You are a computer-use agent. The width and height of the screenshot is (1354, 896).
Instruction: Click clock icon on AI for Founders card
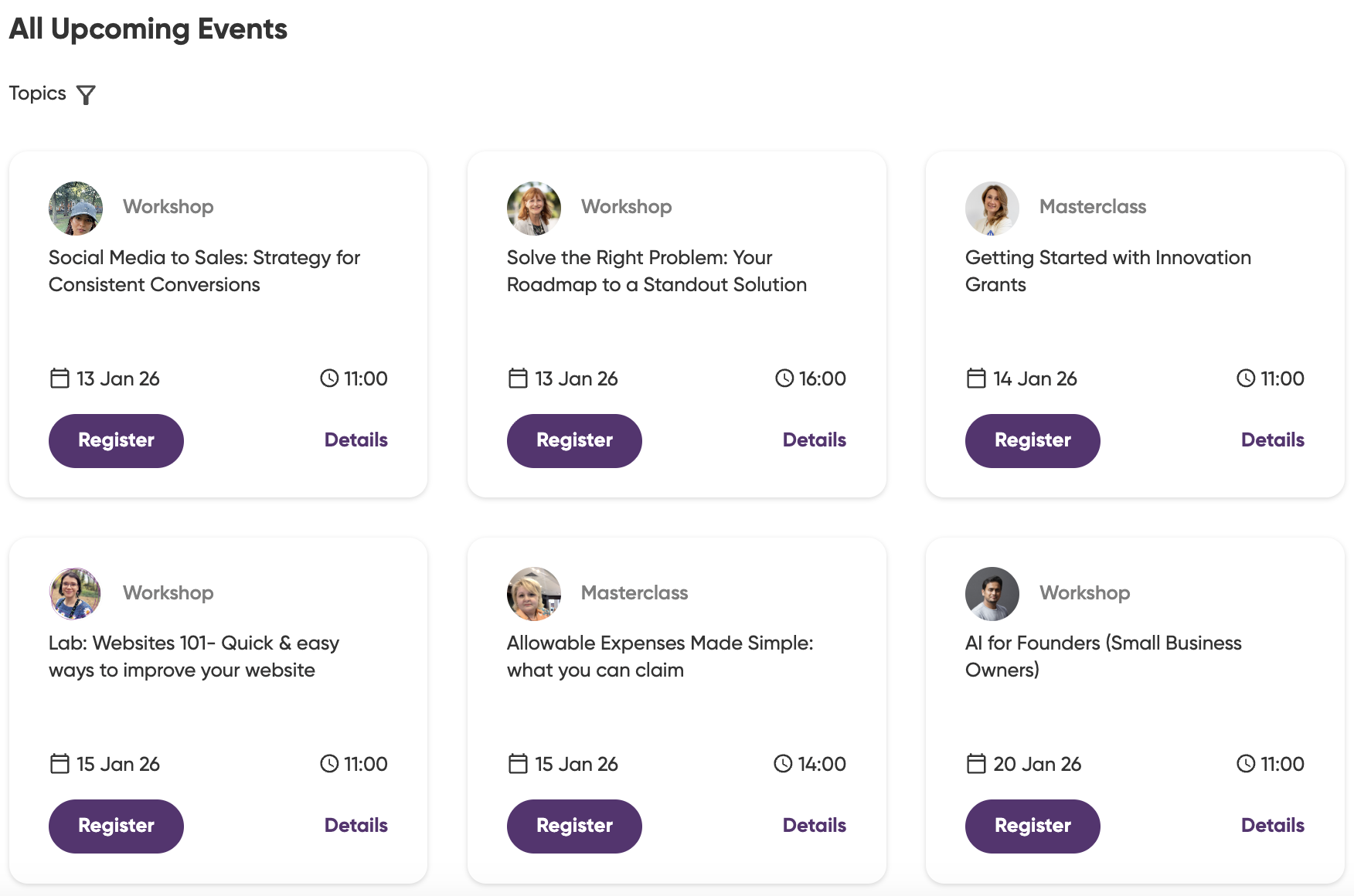tap(1246, 764)
